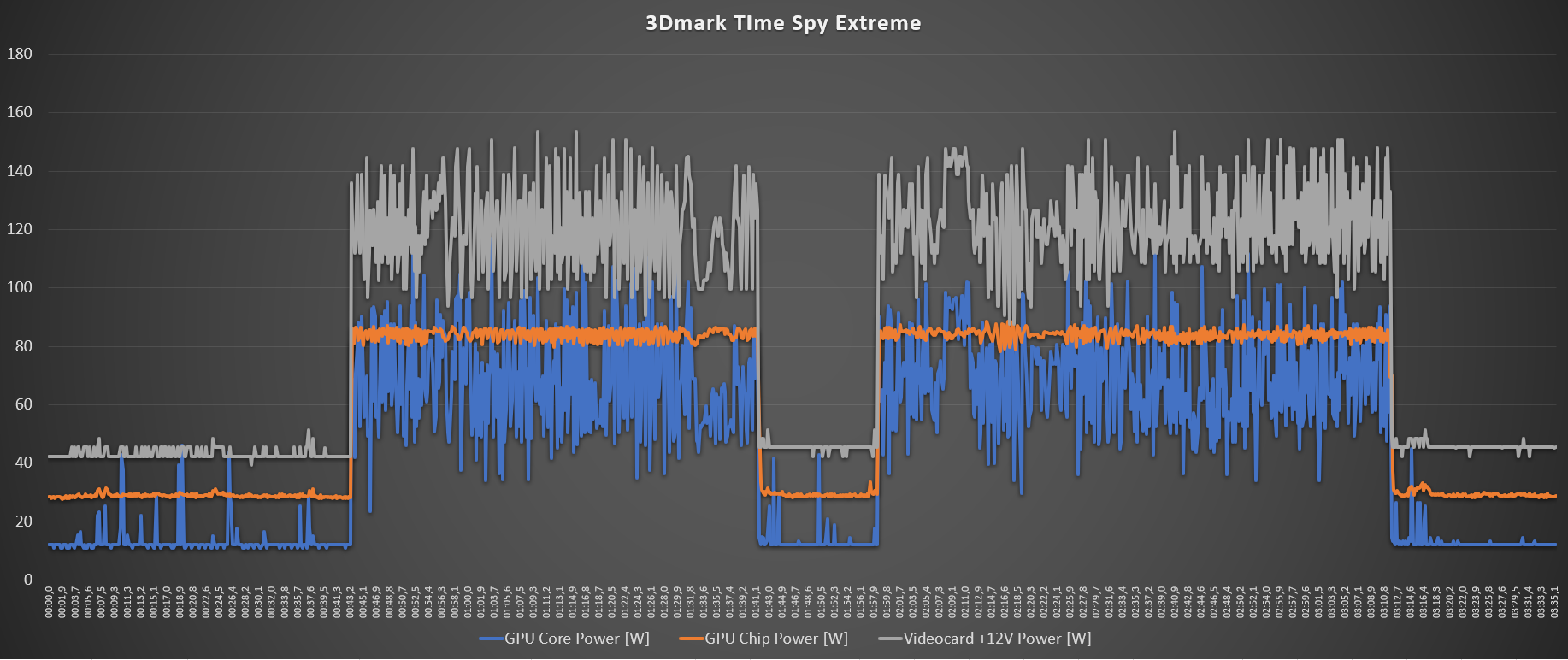Click the 20 label on the vertical axis

(x=23, y=522)
